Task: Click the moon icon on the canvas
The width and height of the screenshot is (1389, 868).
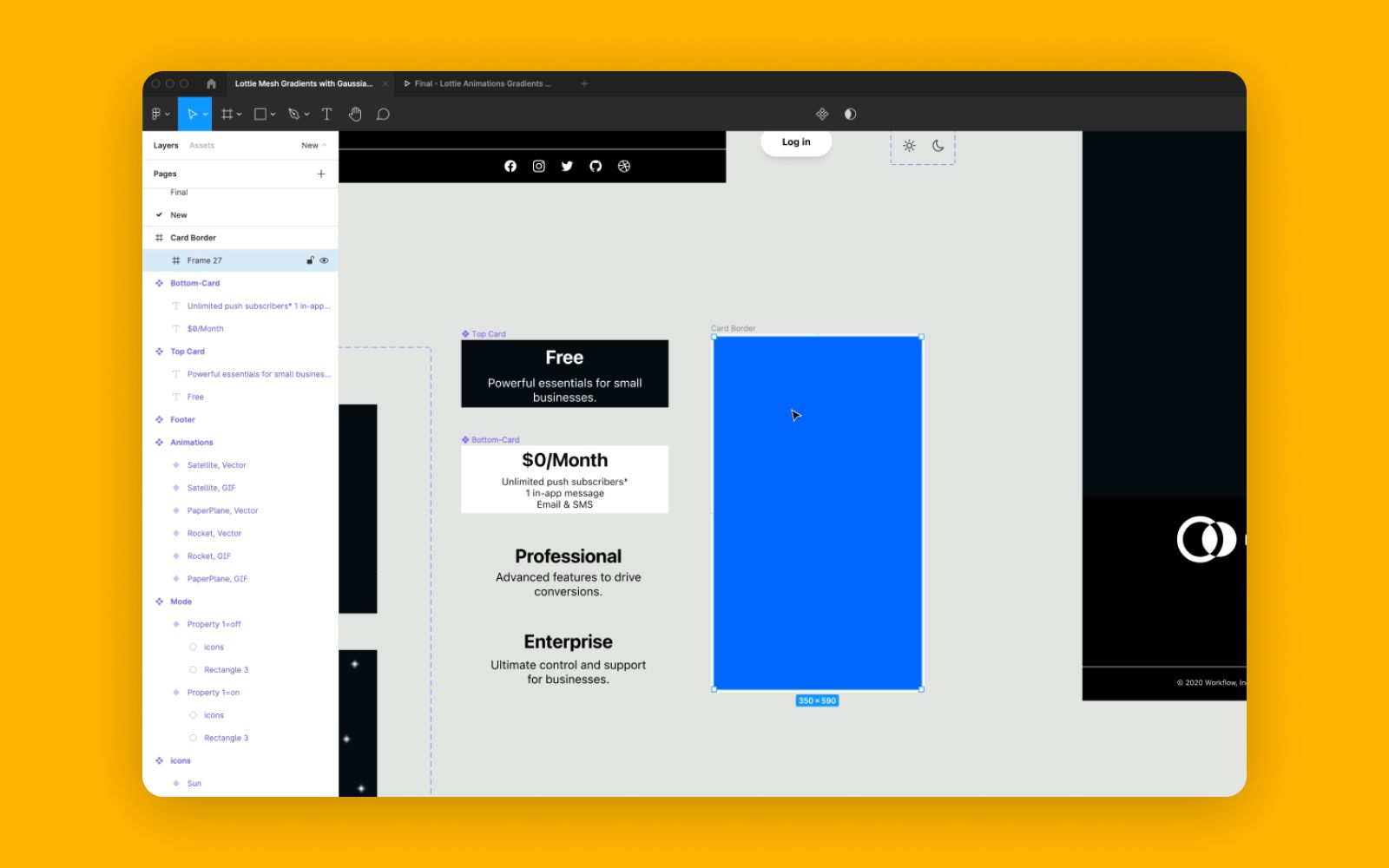Action: [938, 146]
